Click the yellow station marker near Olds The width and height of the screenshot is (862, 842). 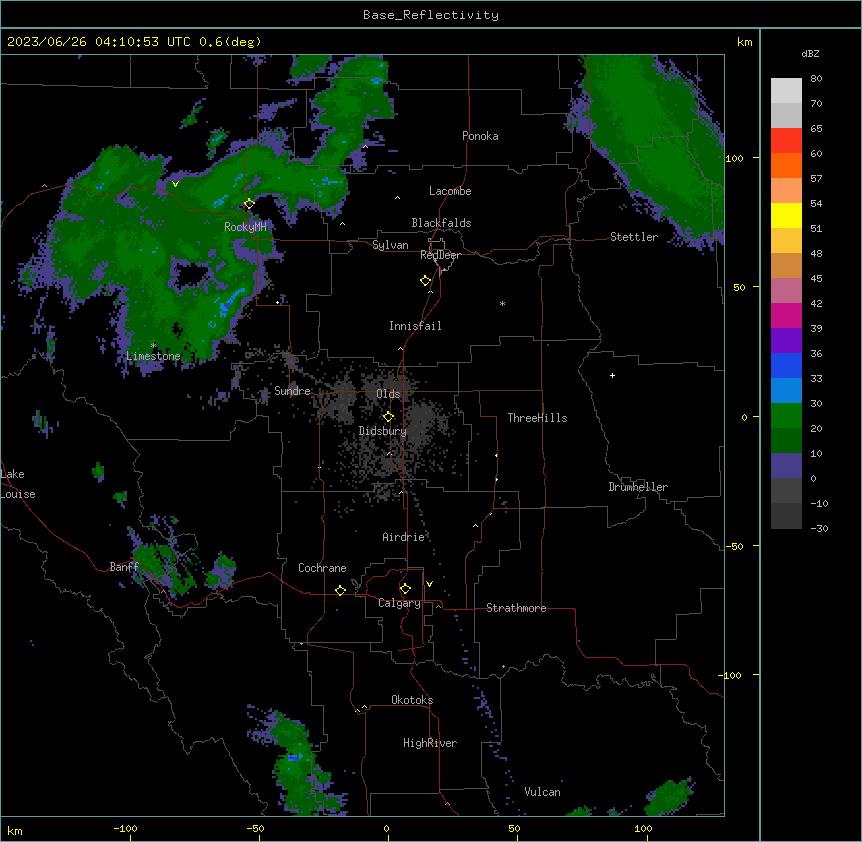pos(388,417)
